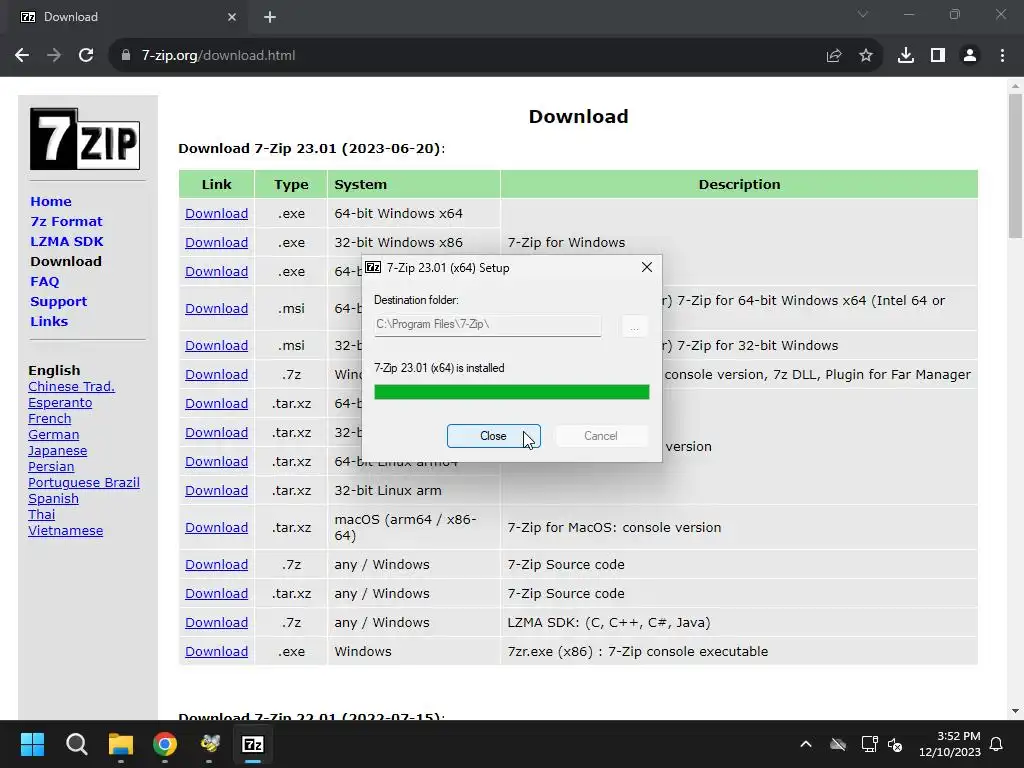
Task: Click the share page icon in address bar
Action: (x=834, y=56)
